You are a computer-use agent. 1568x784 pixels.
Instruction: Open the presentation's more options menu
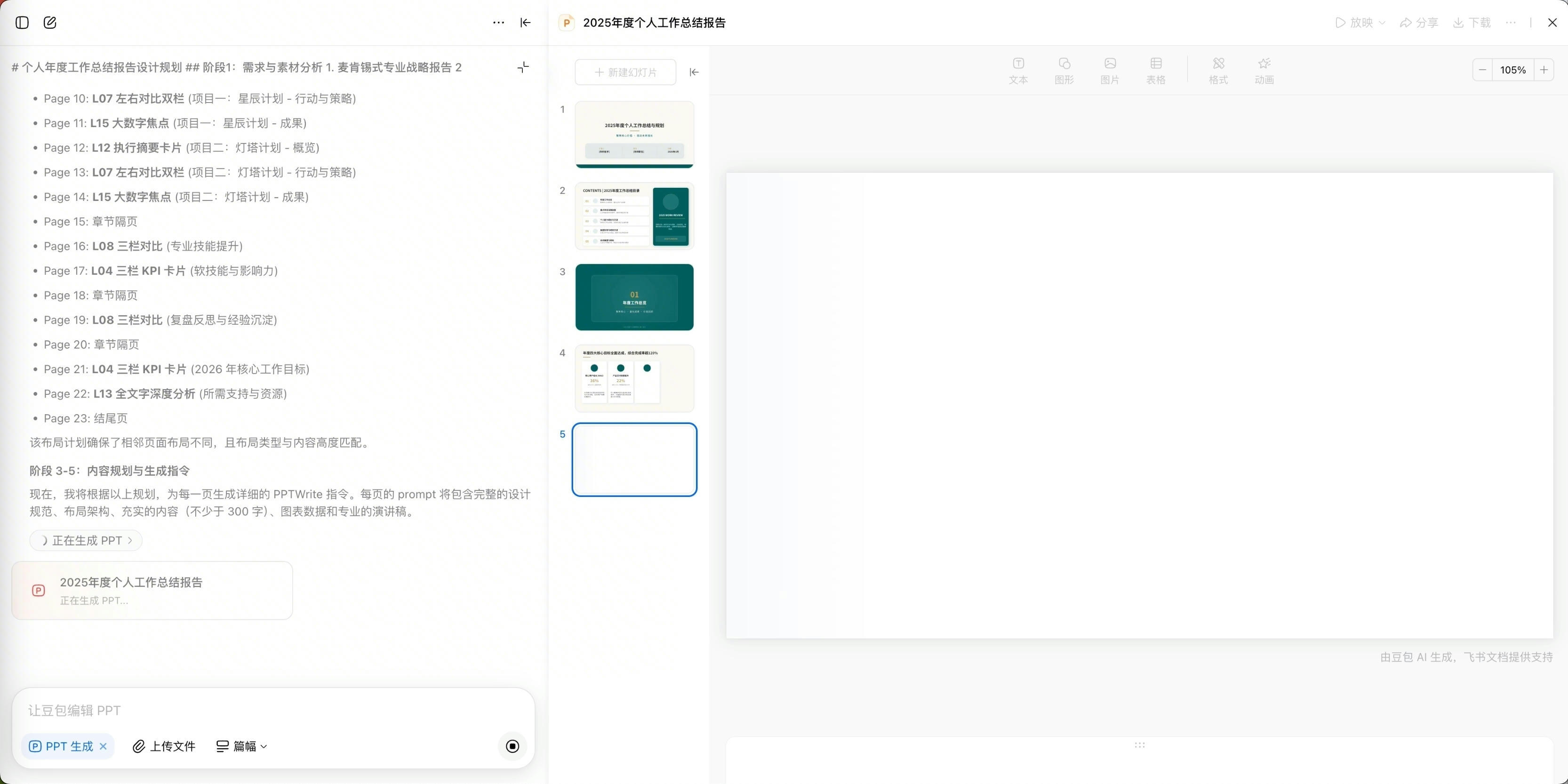[x=1512, y=23]
